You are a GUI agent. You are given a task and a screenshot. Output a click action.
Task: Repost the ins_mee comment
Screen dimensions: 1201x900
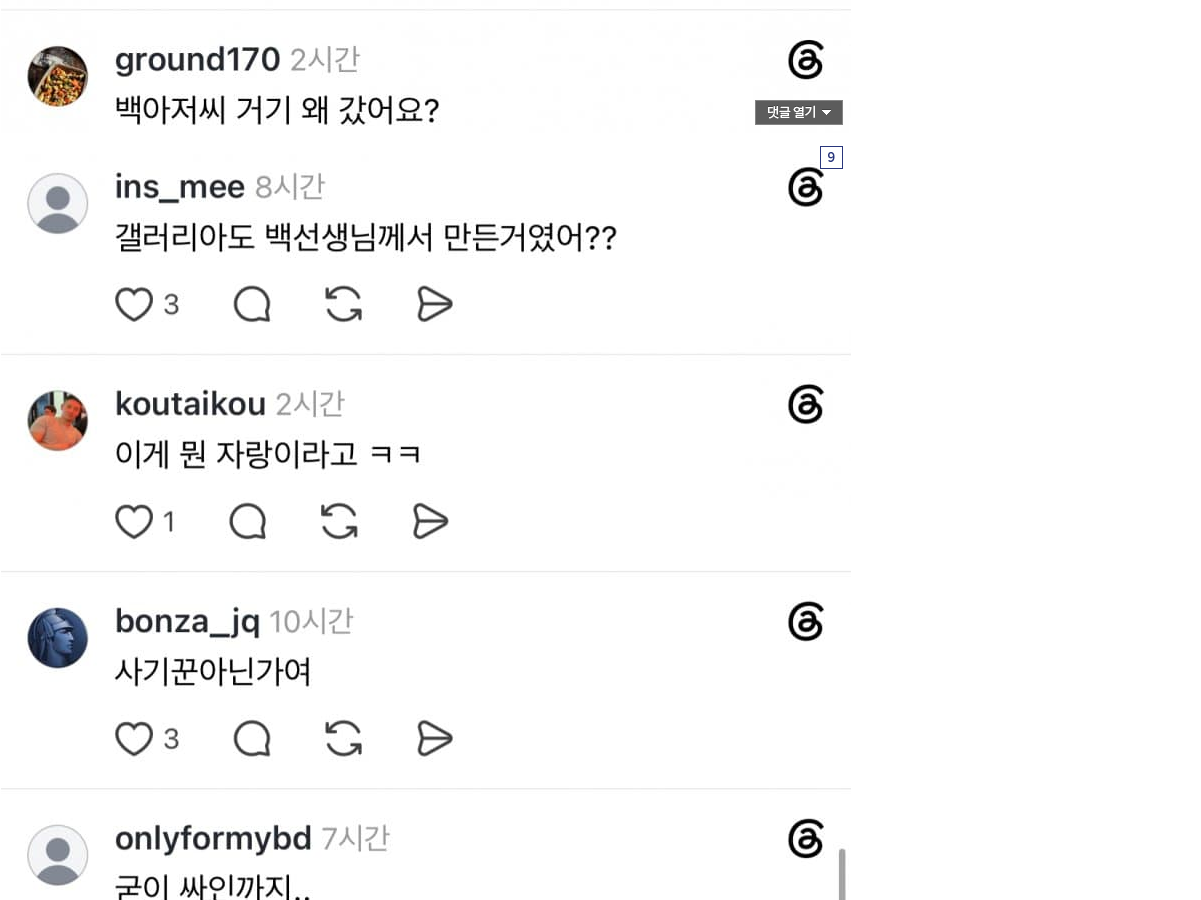[343, 304]
